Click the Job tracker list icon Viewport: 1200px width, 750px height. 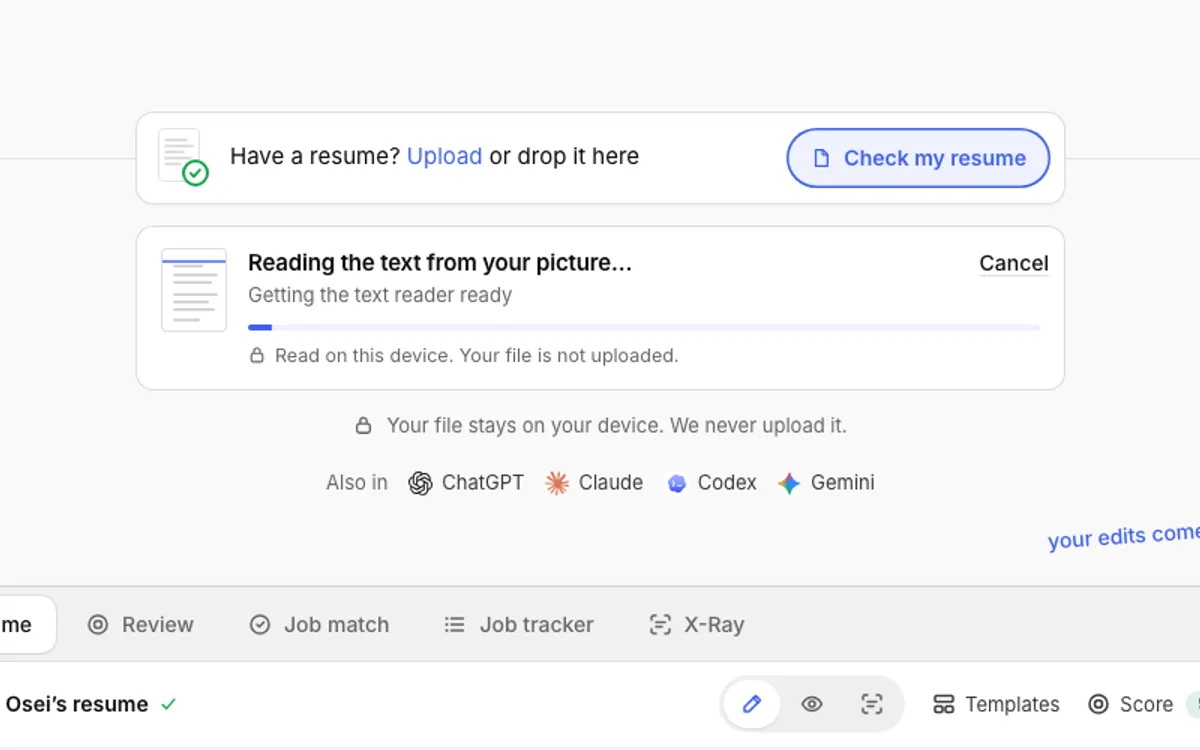(455, 625)
